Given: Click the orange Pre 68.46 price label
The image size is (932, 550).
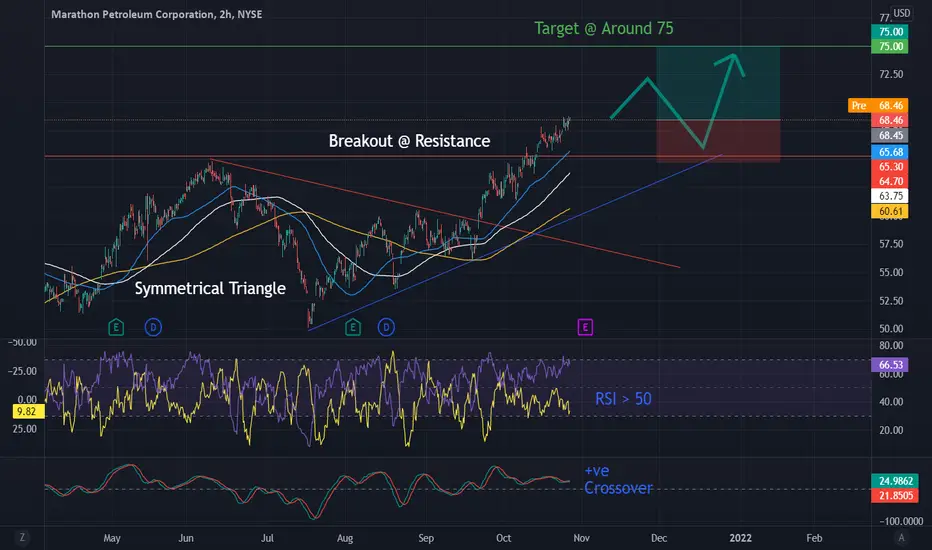Looking at the screenshot, I should [x=878, y=105].
